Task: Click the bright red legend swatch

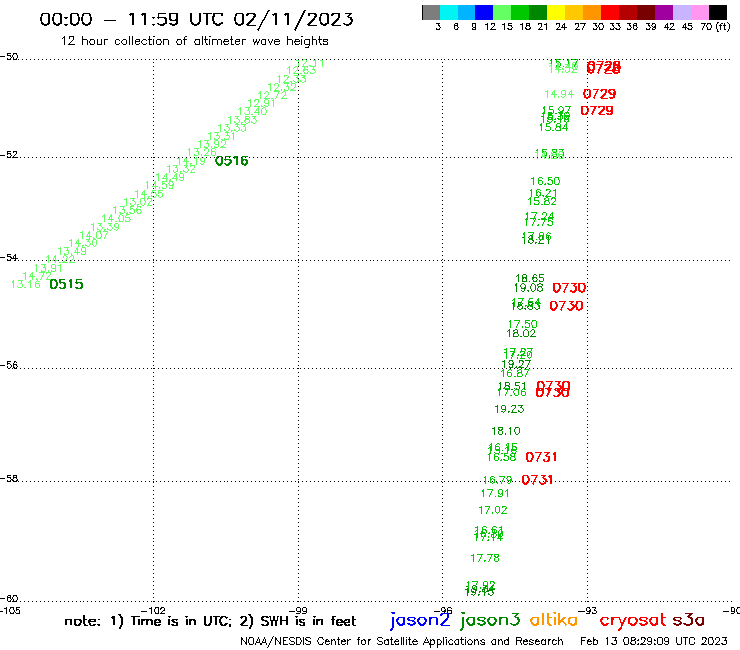Action: (610, 12)
